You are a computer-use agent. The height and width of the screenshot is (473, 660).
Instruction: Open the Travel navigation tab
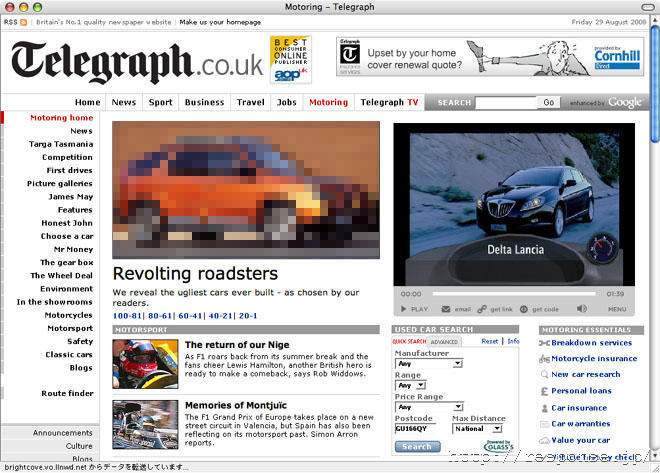[250, 102]
